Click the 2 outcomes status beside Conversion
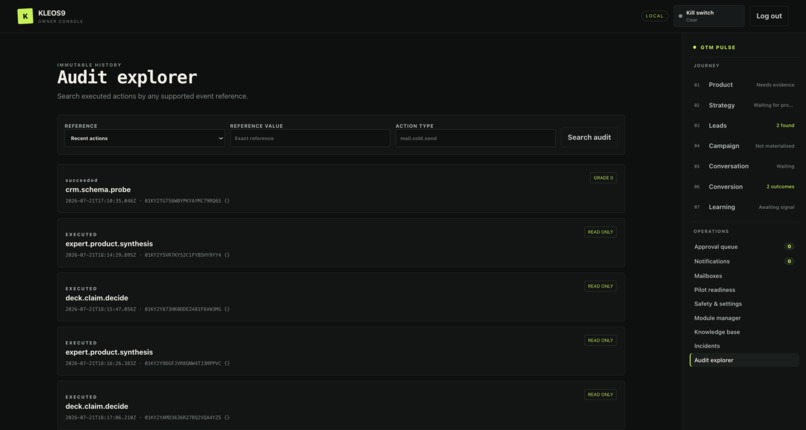 tap(780, 186)
